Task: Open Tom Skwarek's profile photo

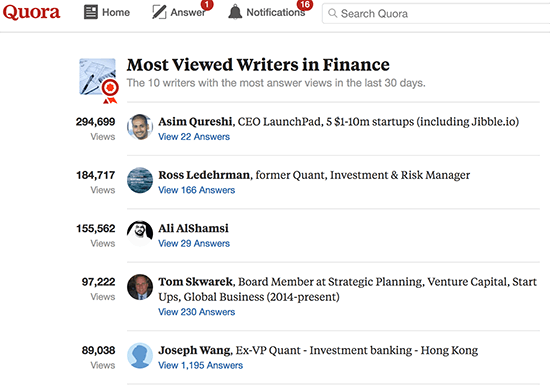Action: pos(140,287)
